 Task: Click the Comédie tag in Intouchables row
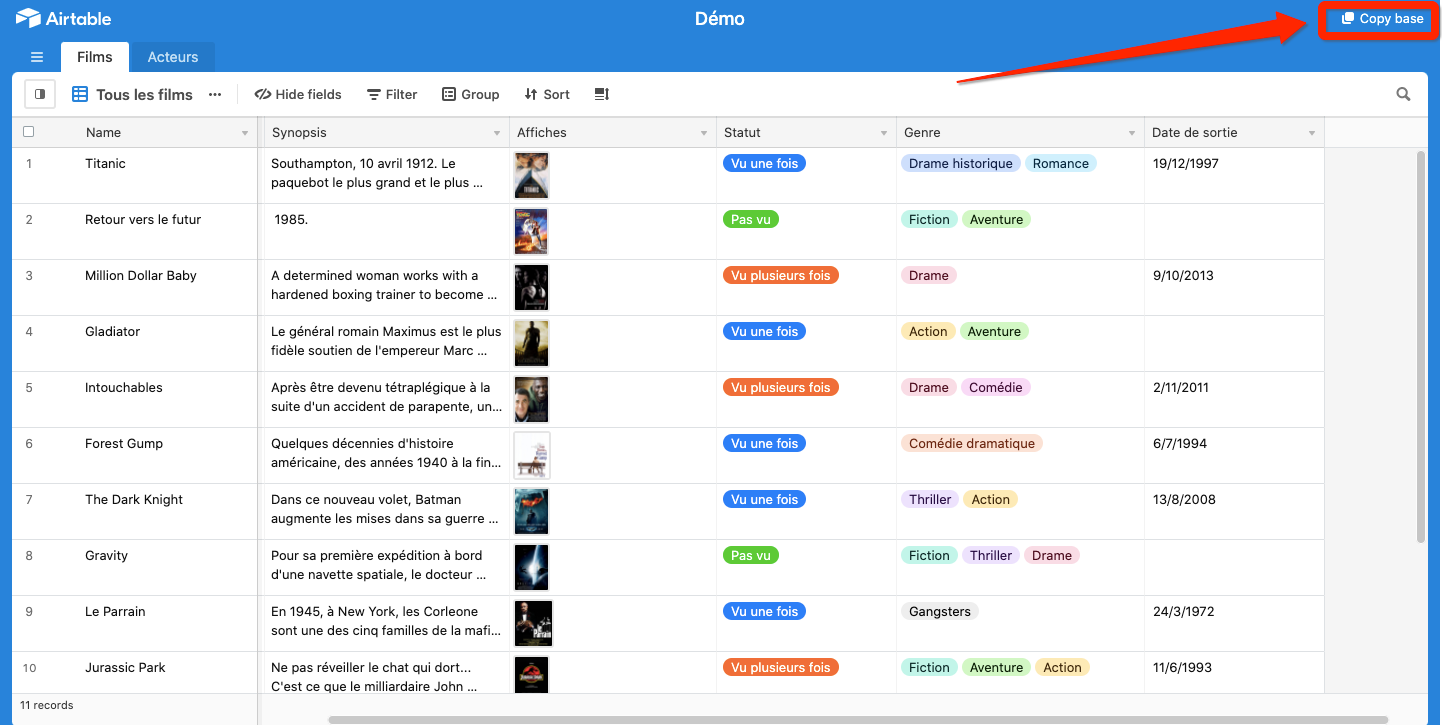pyautogui.click(x=995, y=387)
